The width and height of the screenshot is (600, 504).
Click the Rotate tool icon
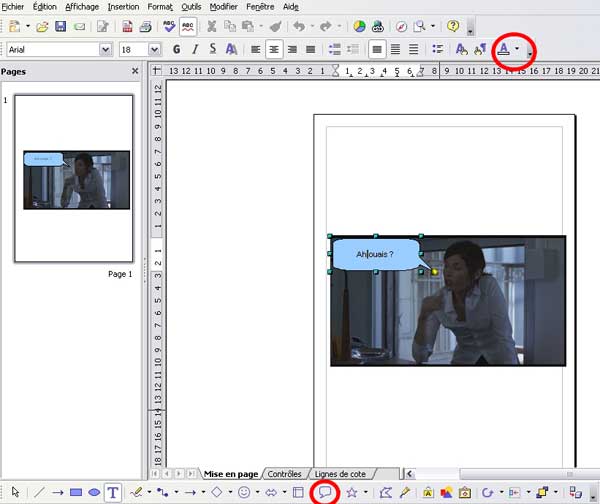(x=487, y=493)
